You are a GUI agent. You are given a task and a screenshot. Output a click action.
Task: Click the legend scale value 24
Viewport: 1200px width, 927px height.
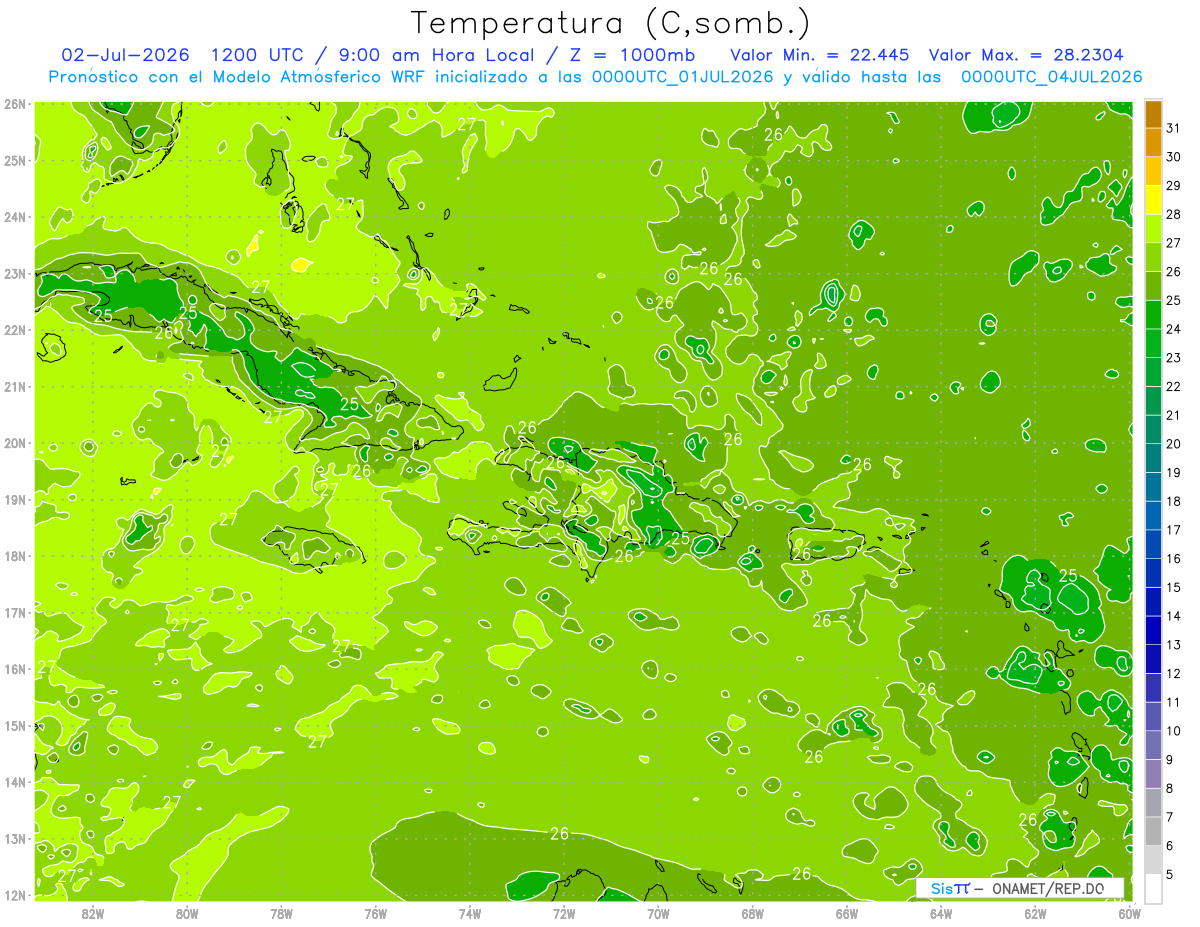[x=1173, y=329]
